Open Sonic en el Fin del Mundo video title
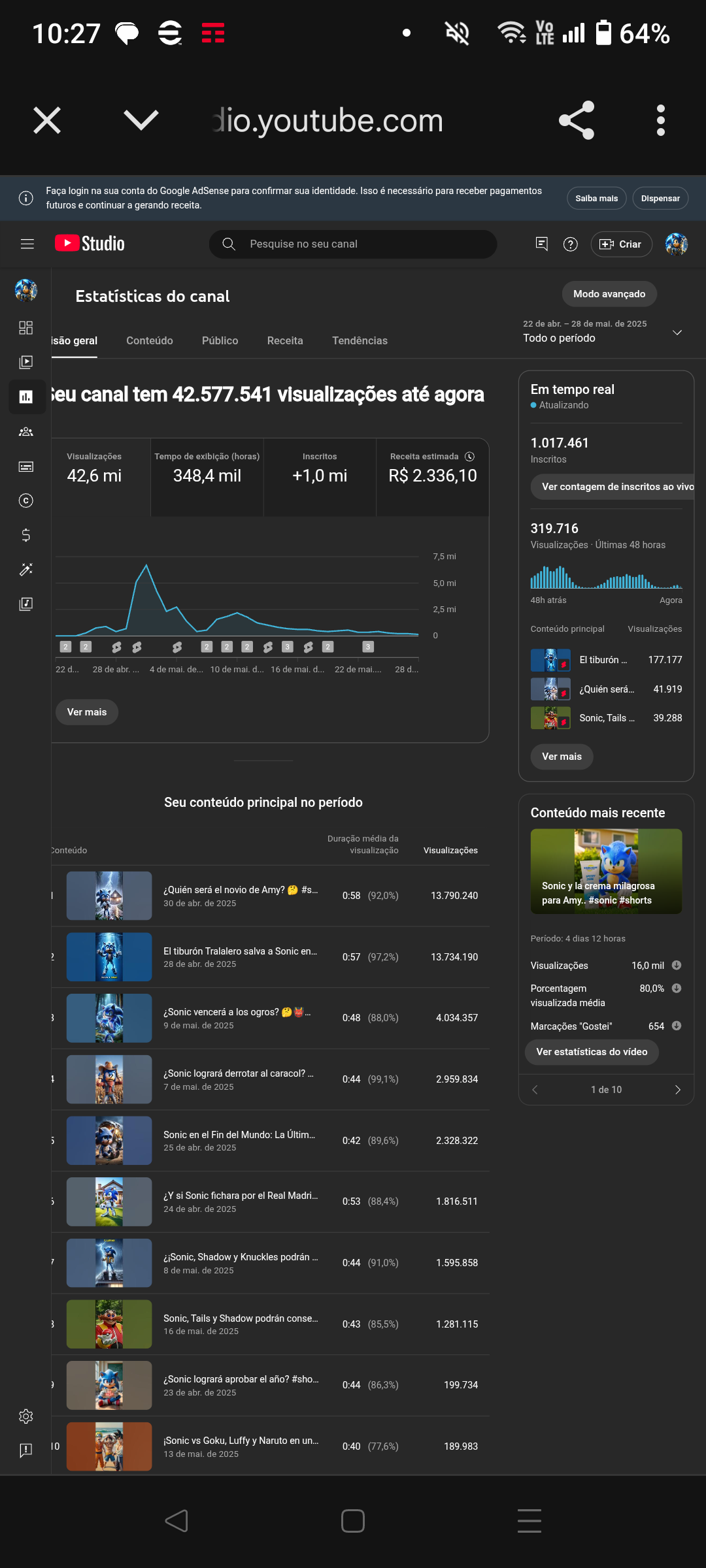This screenshot has height=1568, width=706. [x=239, y=1135]
